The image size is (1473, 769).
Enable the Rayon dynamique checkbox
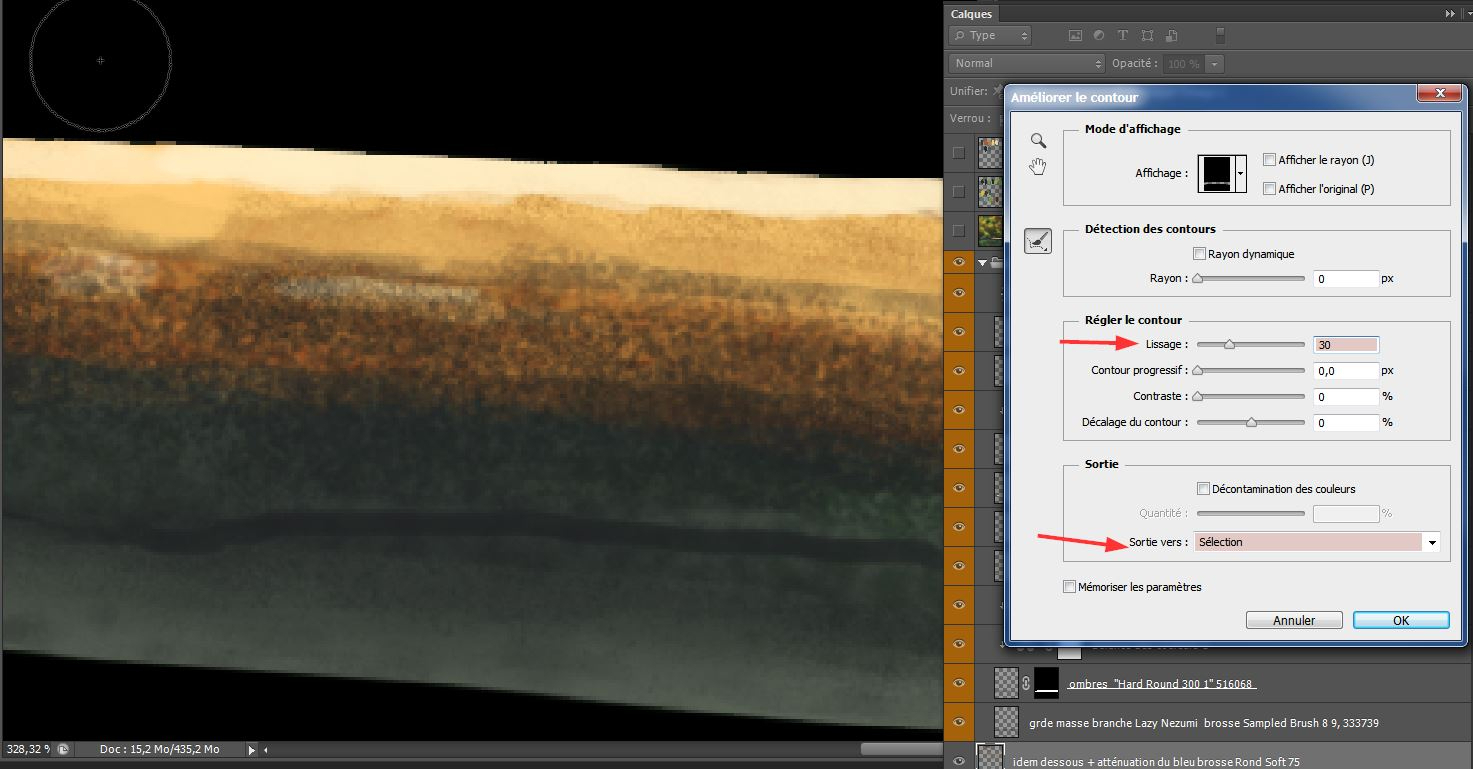1199,254
